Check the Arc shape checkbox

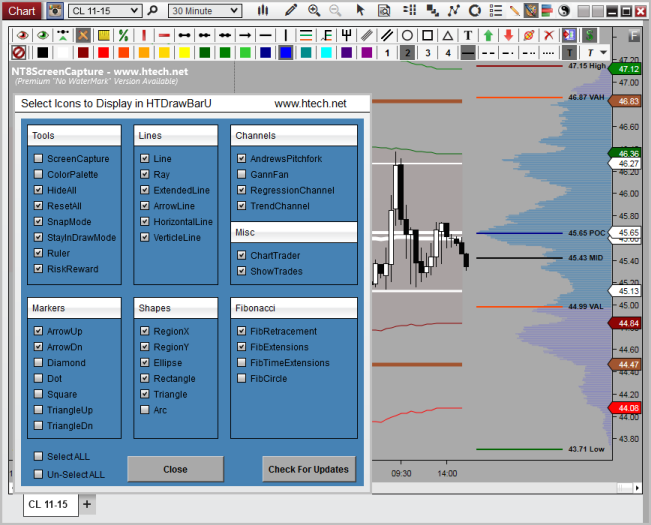coord(144,410)
